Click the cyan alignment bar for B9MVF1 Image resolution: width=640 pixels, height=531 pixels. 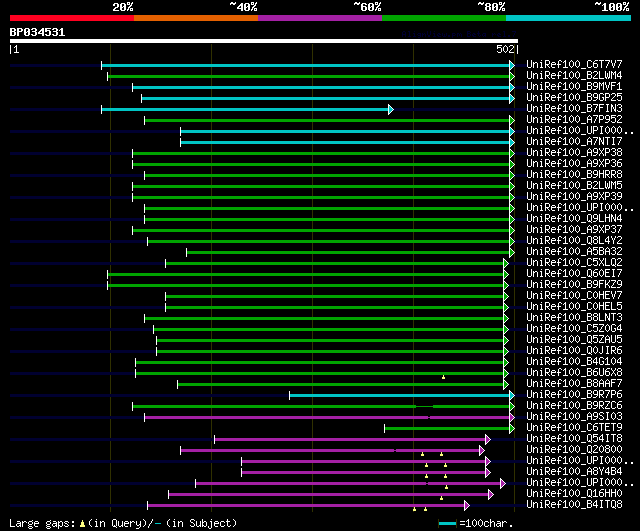point(321,87)
